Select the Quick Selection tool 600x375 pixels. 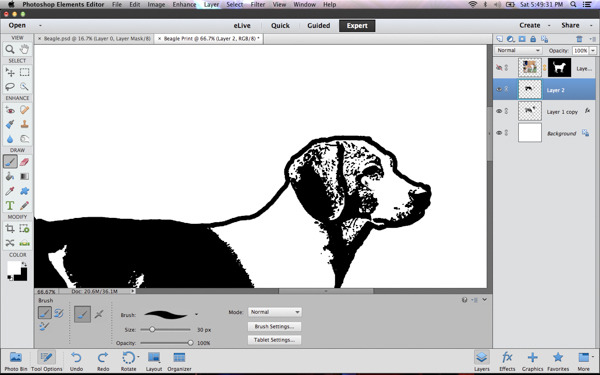pos(24,86)
